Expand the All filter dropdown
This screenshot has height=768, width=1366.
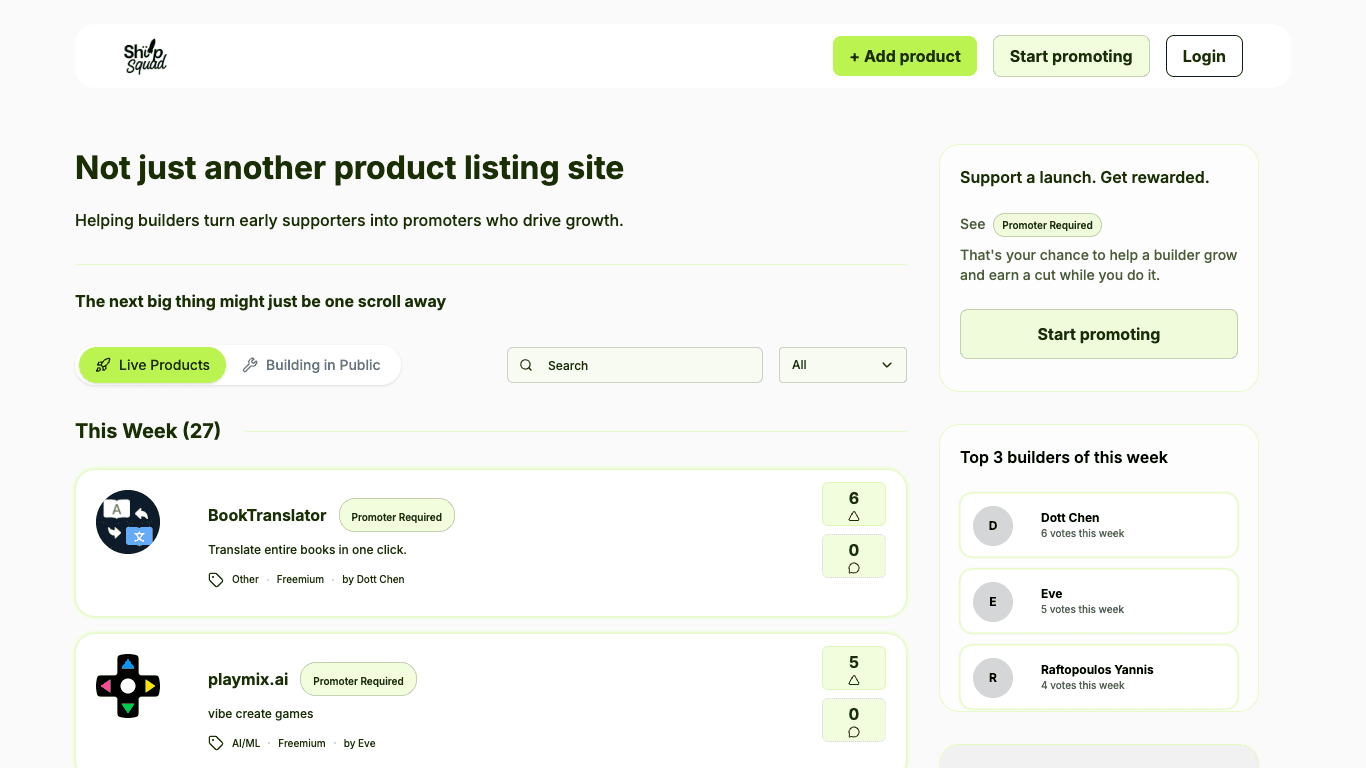click(x=842, y=365)
